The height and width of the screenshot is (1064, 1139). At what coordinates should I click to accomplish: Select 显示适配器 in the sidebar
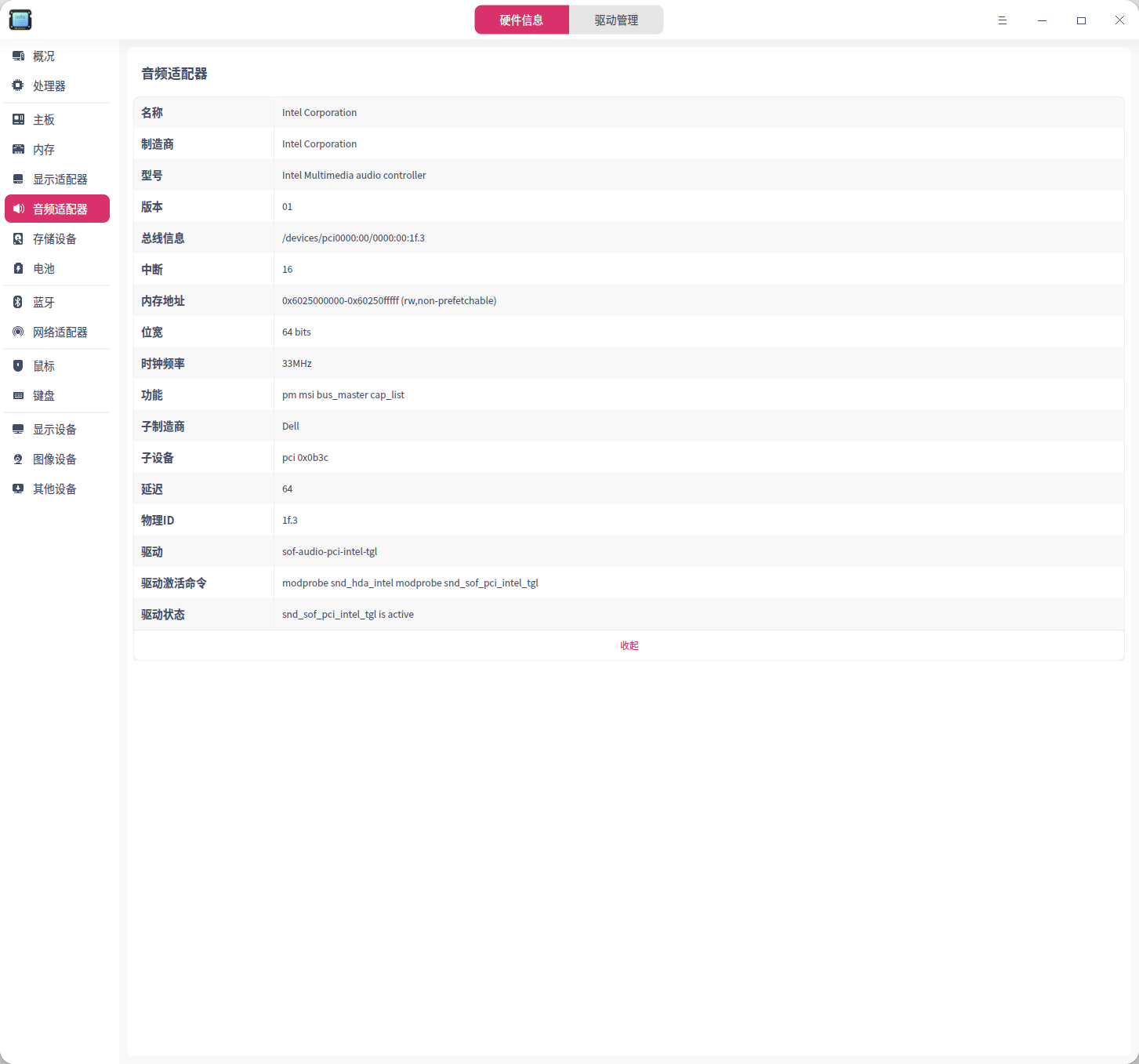pyautogui.click(x=57, y=179)
